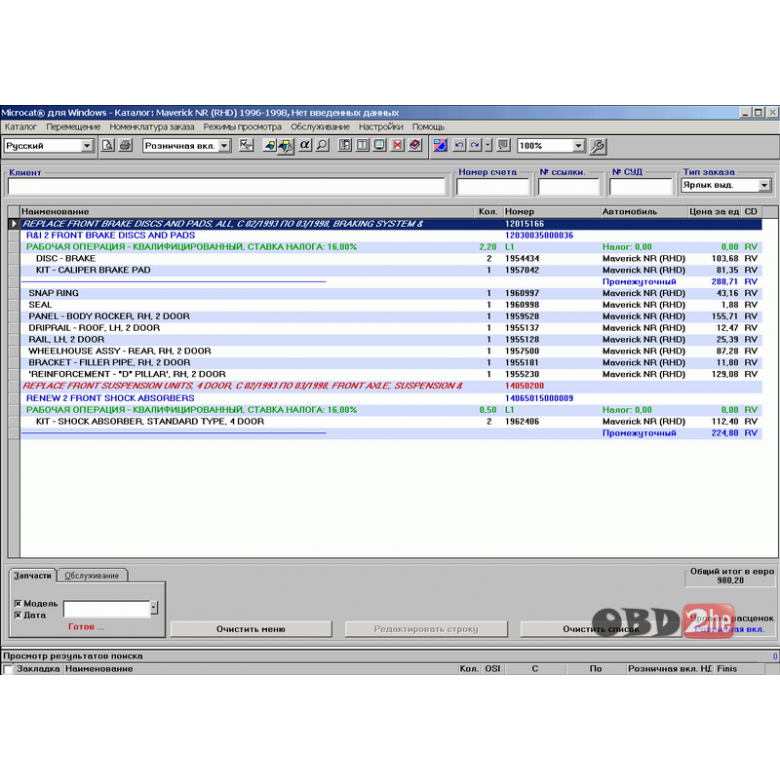This screenshot has width=780, height=780.
Task: Click the print preview icon in the toolbar
Action: [107, 145]
